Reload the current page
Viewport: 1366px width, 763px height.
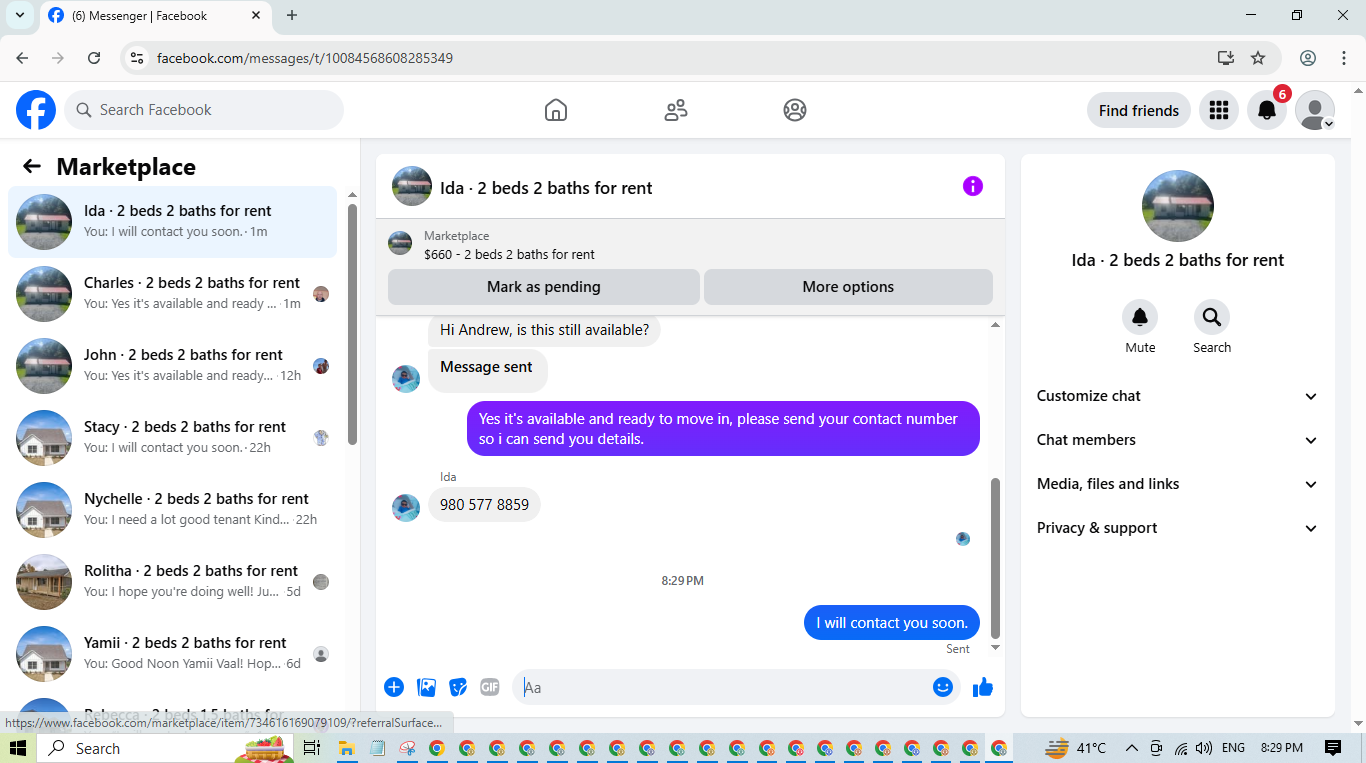tap(94, 58)
